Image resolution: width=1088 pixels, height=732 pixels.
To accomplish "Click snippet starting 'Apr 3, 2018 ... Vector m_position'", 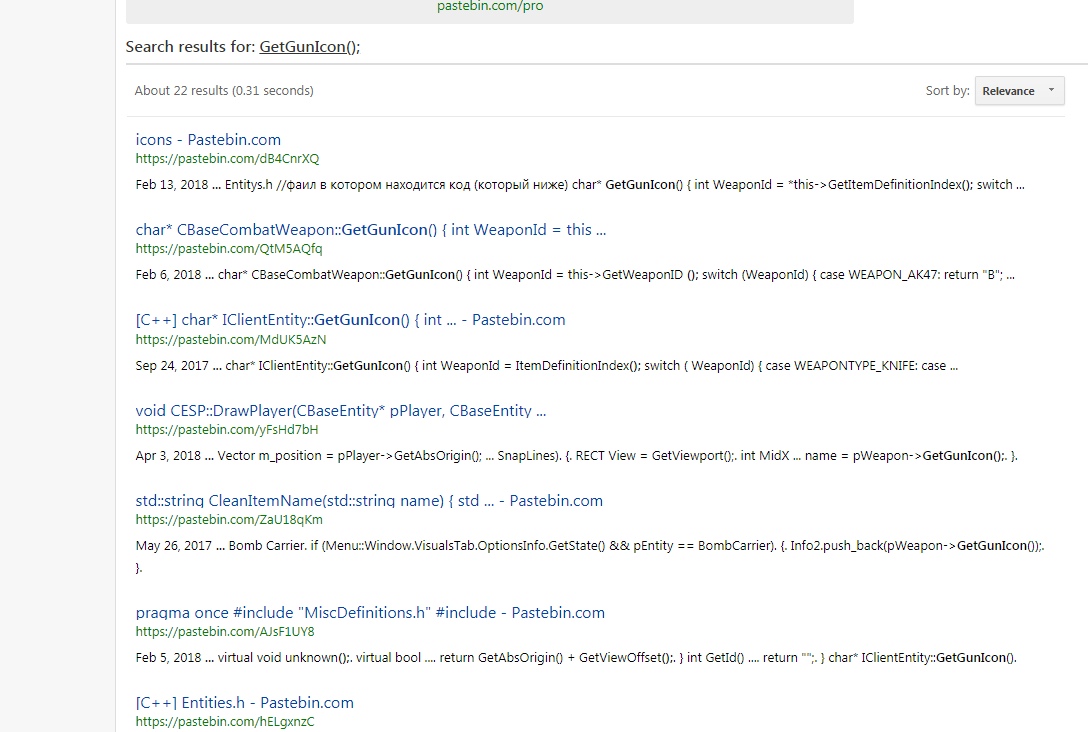I will coord(576,456).
